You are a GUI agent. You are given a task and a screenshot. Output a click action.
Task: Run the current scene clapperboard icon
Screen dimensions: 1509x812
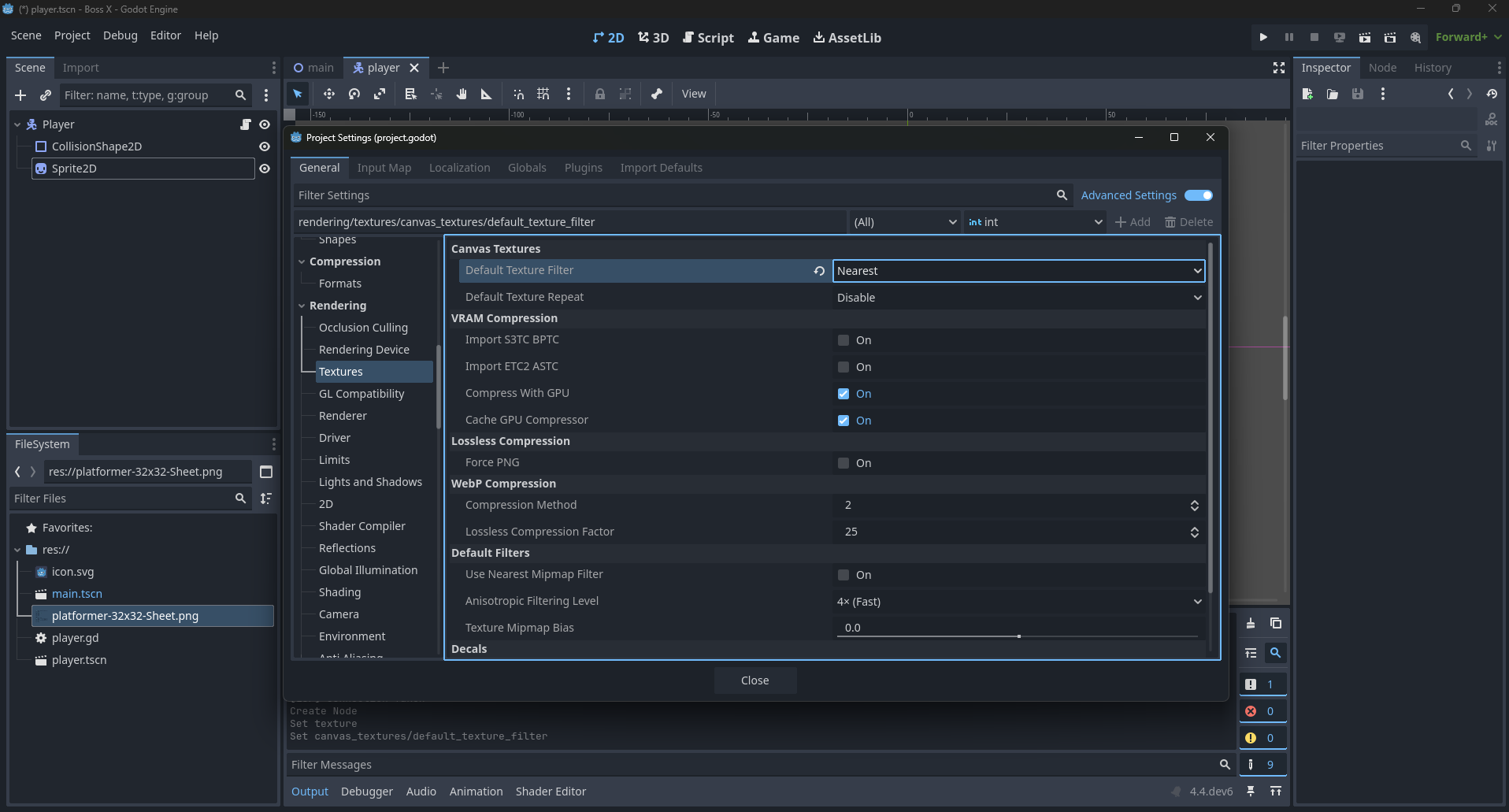1365,37
